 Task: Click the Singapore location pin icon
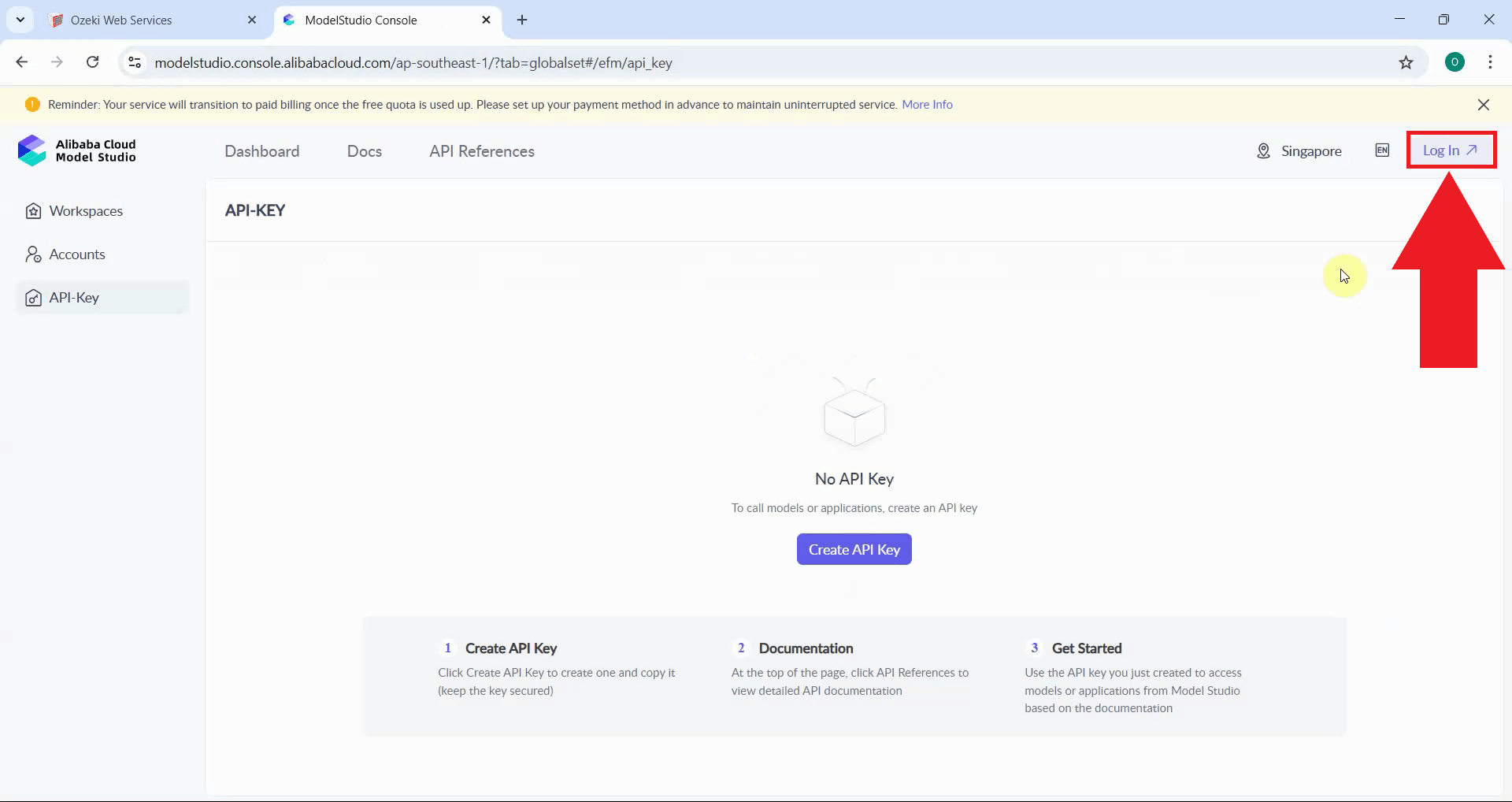pos(1263,150)
